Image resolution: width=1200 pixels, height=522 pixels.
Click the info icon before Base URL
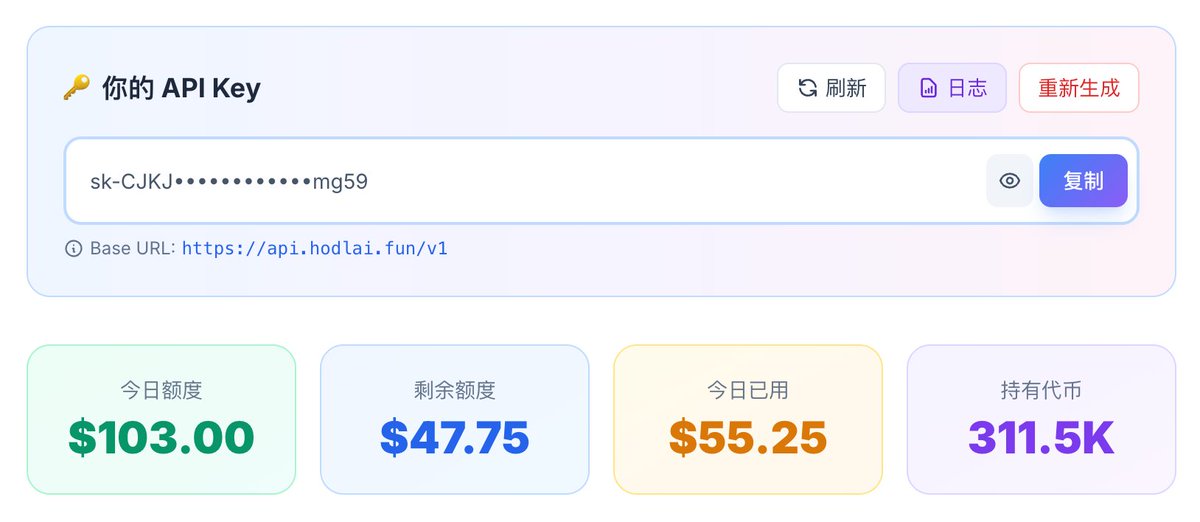point(73,248)
